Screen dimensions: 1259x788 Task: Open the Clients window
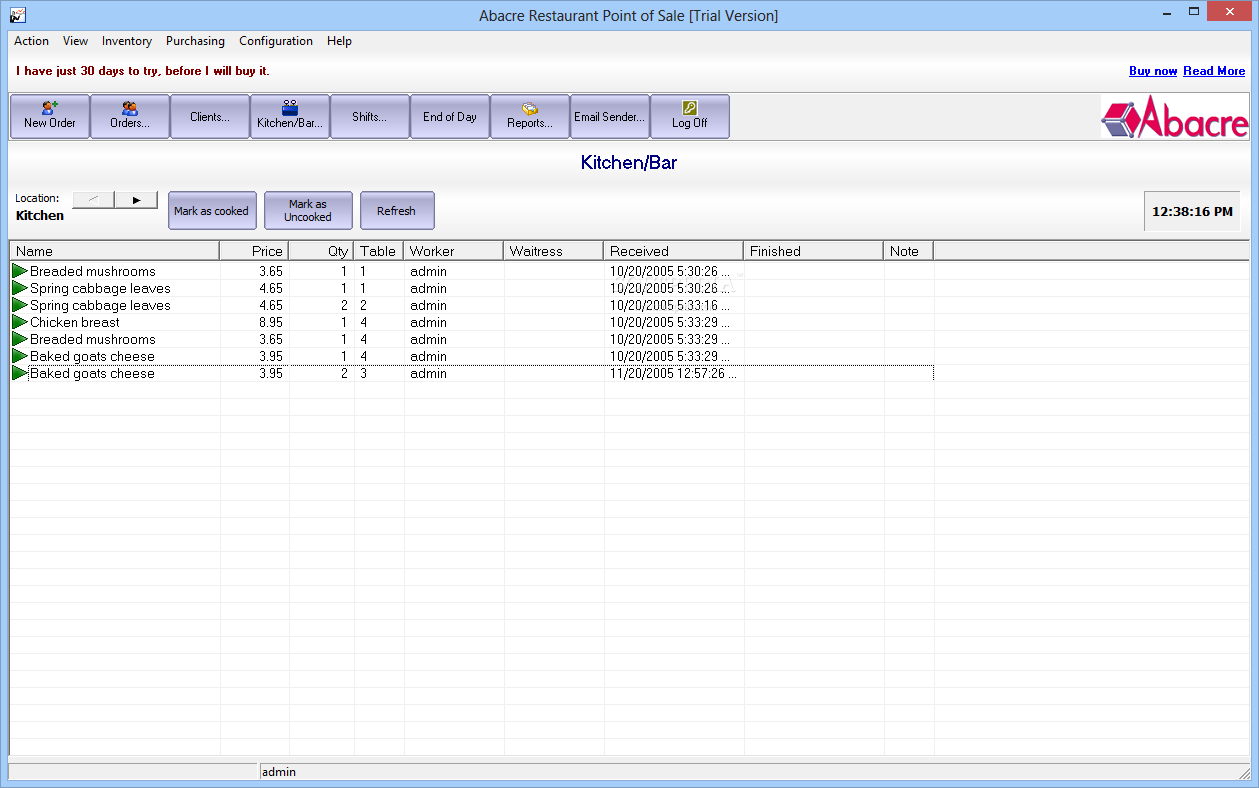tap(210, 116)
